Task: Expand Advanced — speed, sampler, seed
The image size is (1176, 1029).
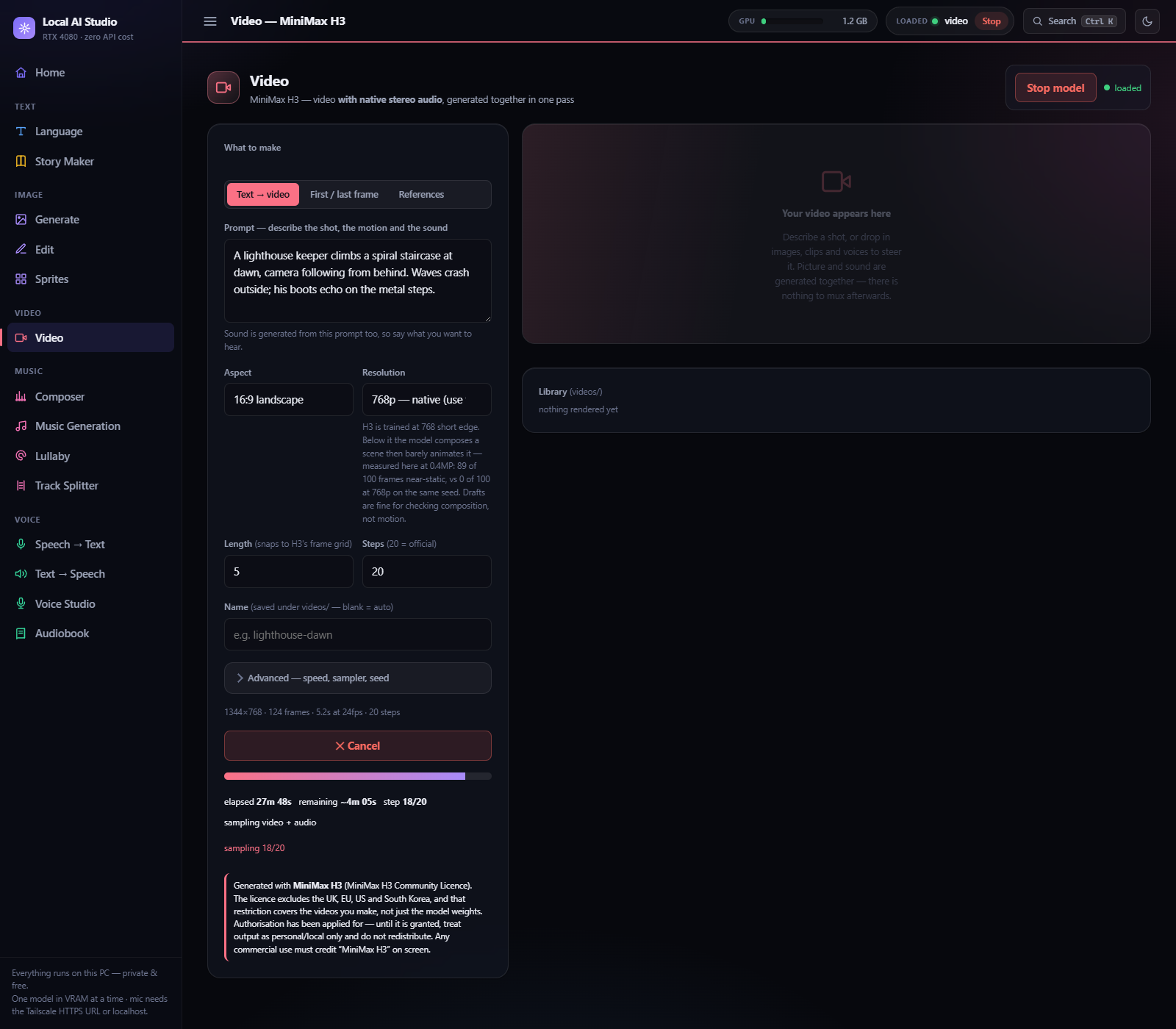Action: point(358,678)
